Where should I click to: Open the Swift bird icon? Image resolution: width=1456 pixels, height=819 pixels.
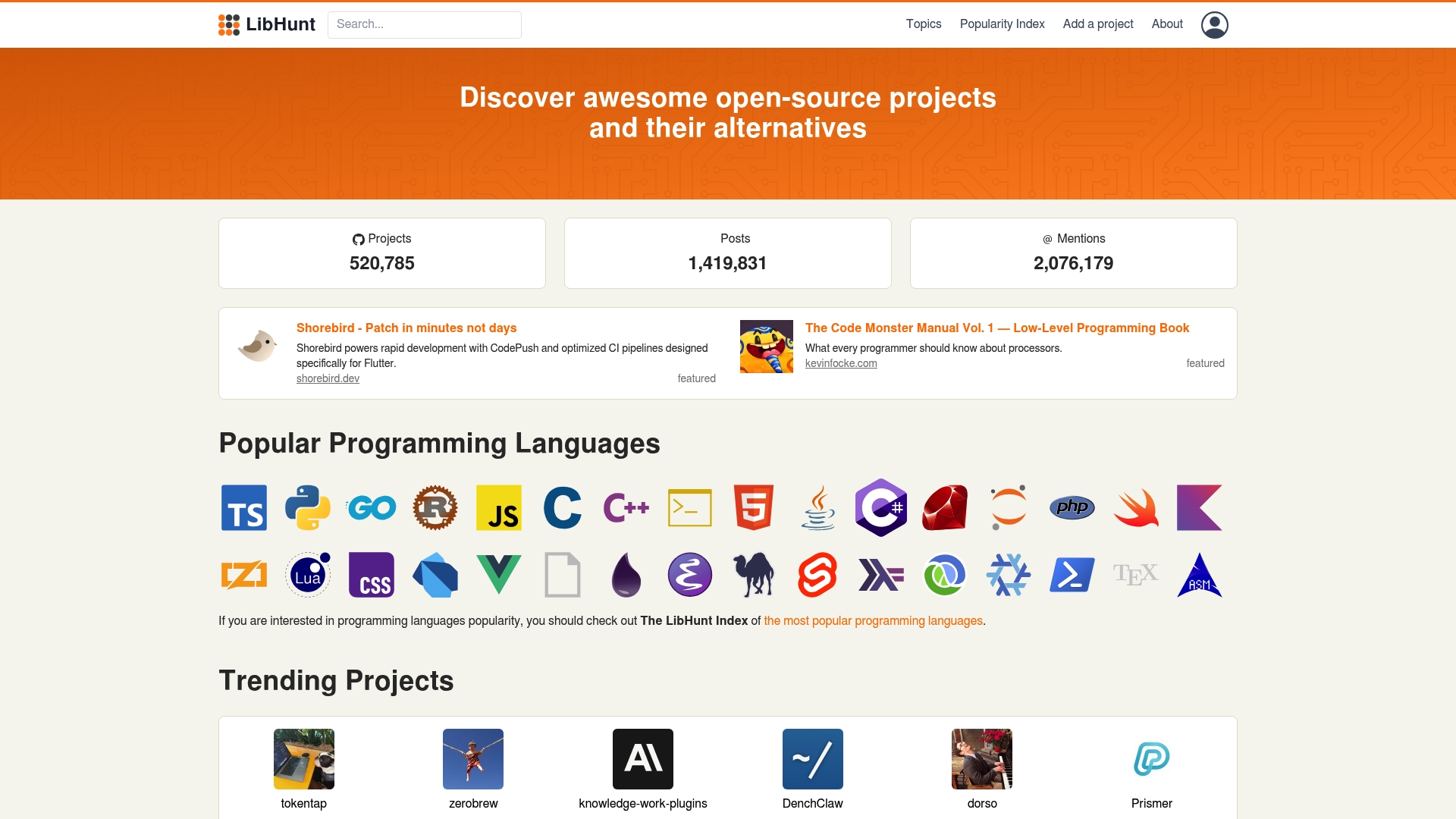1136,507
